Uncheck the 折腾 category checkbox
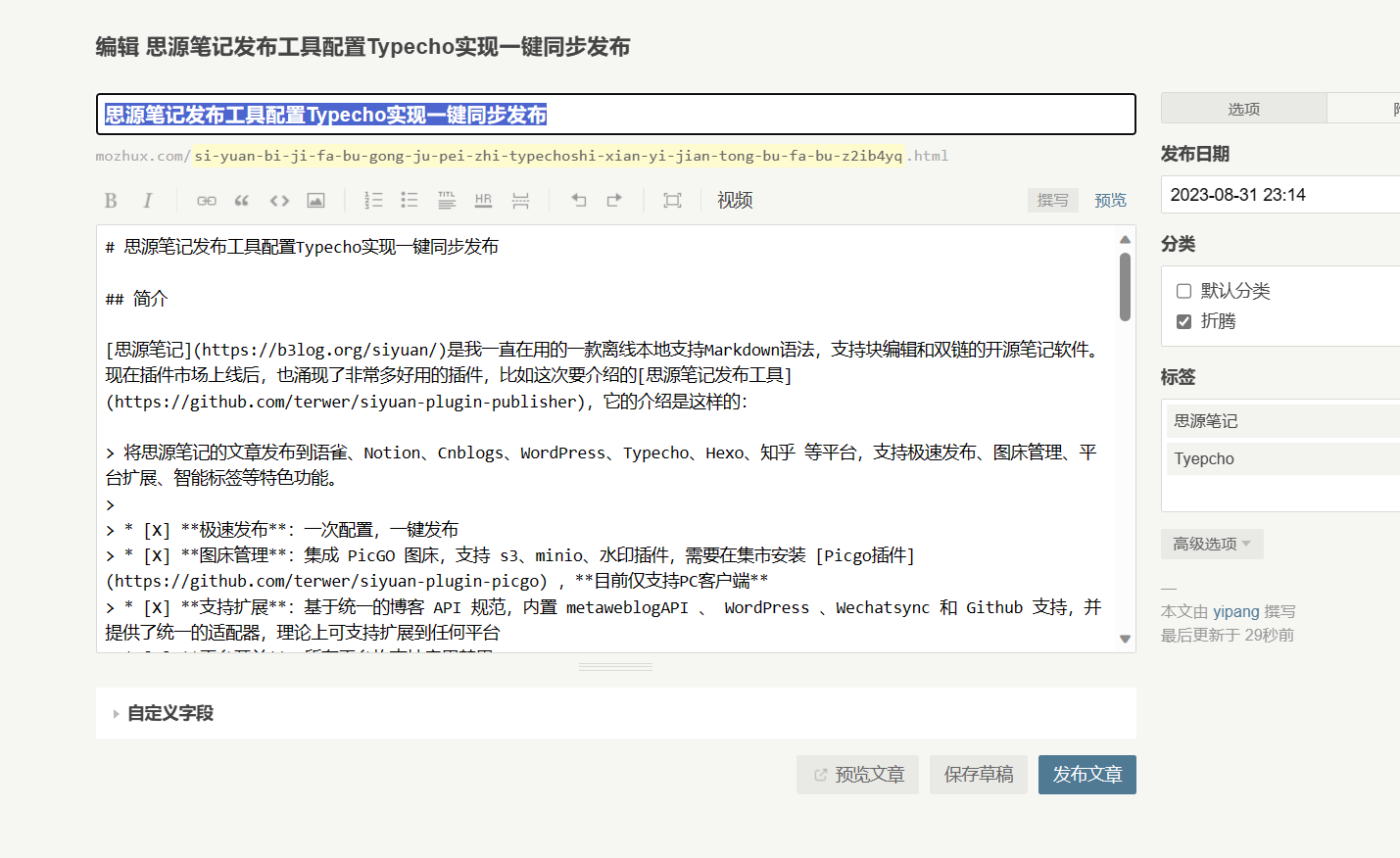 point(1183,321)
